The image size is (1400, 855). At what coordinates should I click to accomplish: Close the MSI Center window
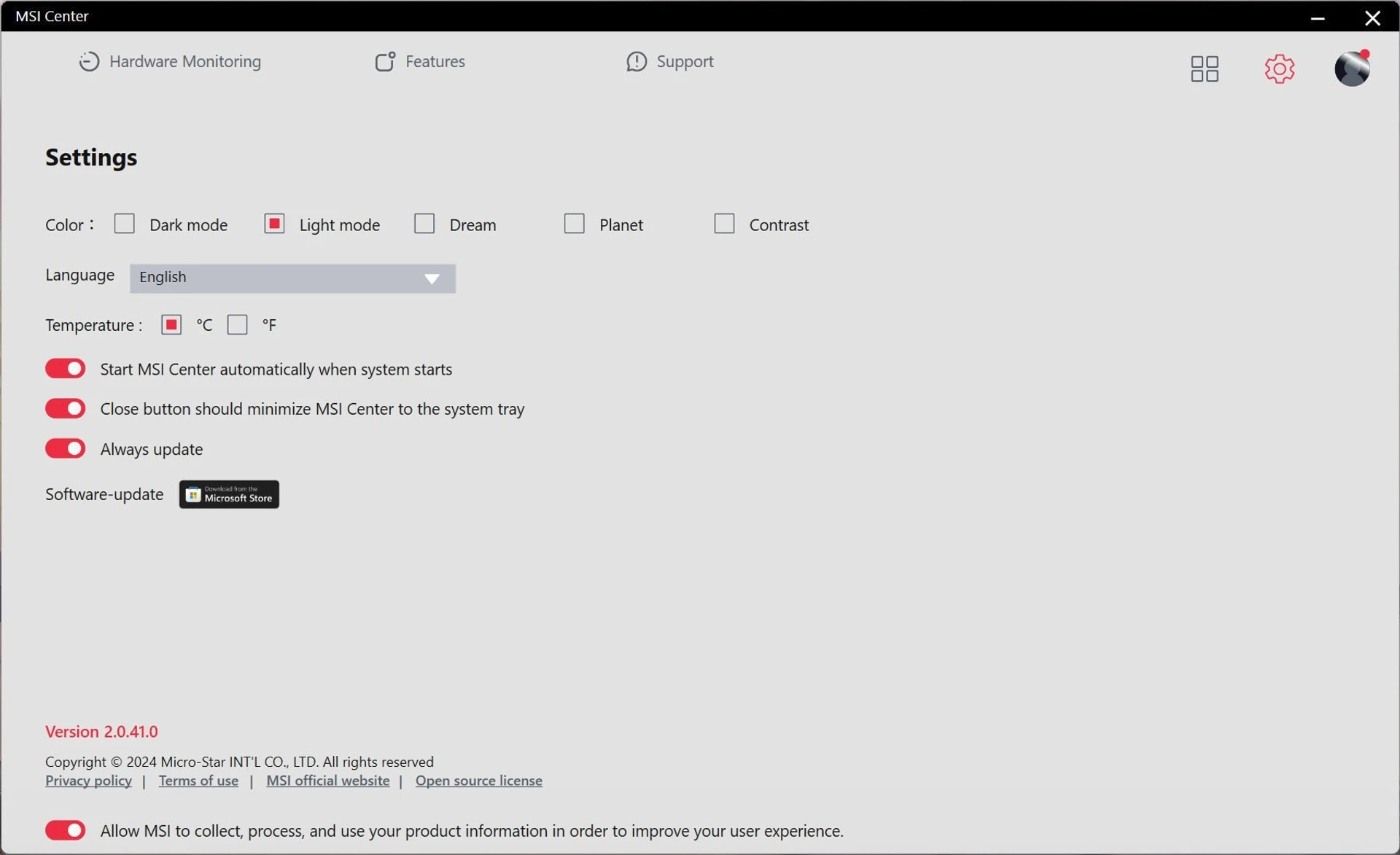pos(1372,17)
